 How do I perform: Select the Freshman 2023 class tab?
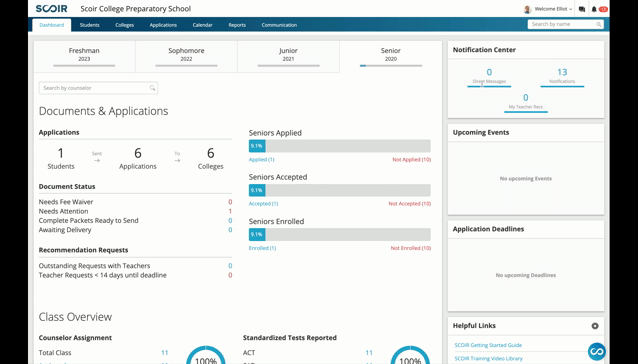point(84,57)
